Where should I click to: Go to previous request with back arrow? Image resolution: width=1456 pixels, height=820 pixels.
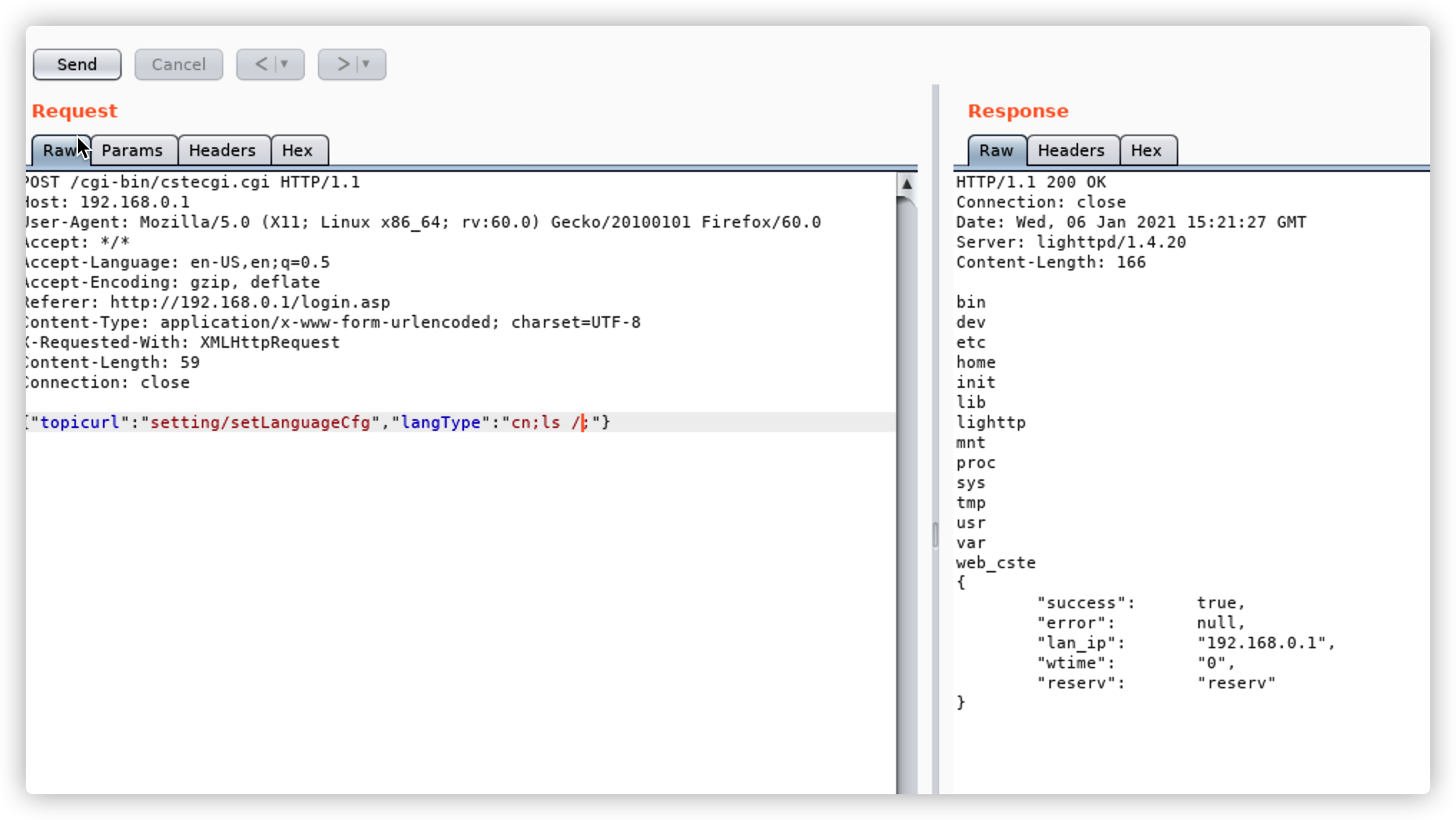pyautogui.click(x=261, y=64)
